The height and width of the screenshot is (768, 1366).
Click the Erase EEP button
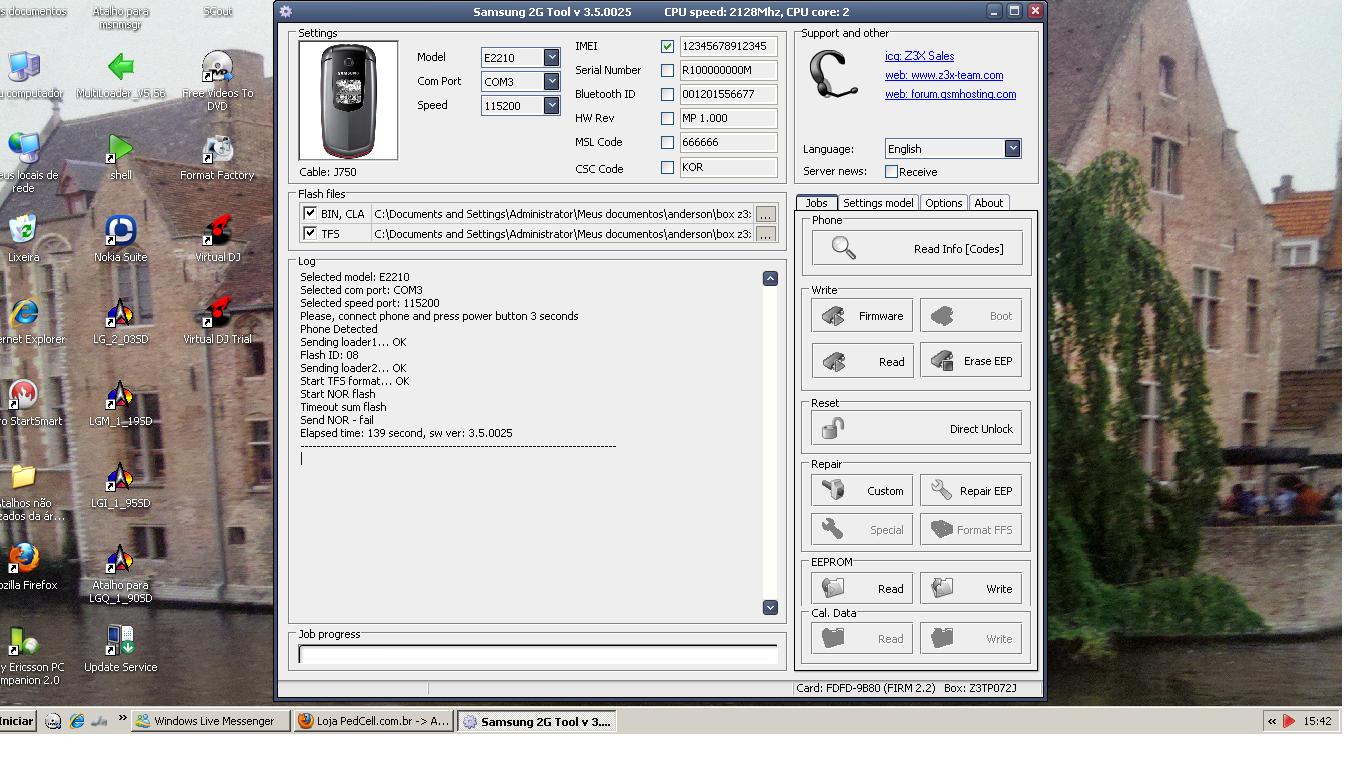click(x=971, y=361)
